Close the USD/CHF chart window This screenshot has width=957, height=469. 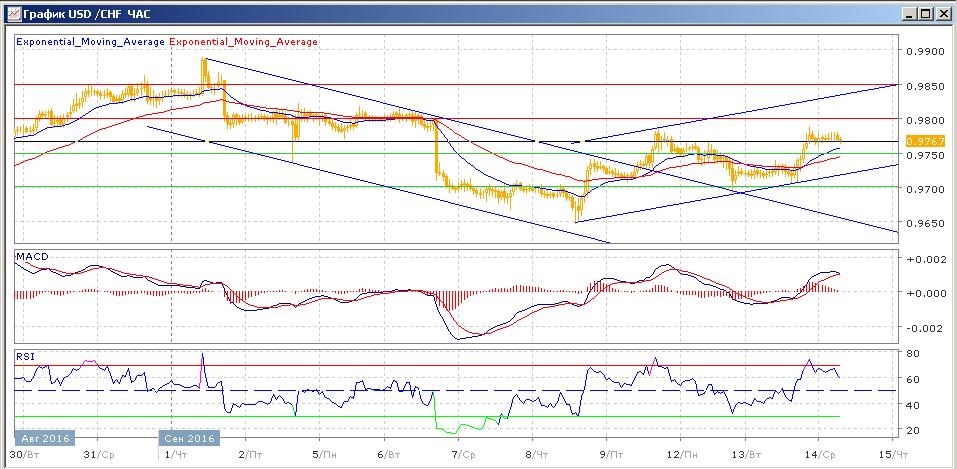point(942,12)
